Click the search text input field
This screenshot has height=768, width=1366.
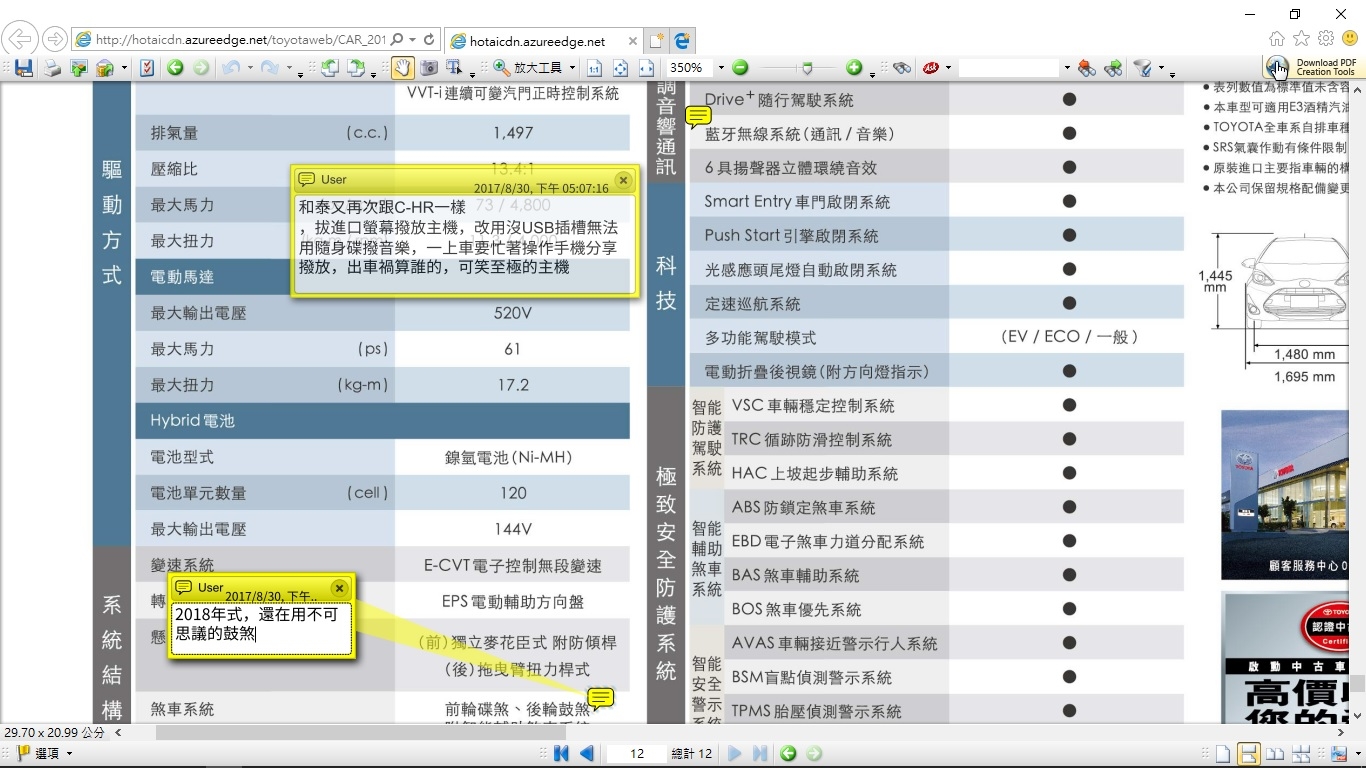1008,68
